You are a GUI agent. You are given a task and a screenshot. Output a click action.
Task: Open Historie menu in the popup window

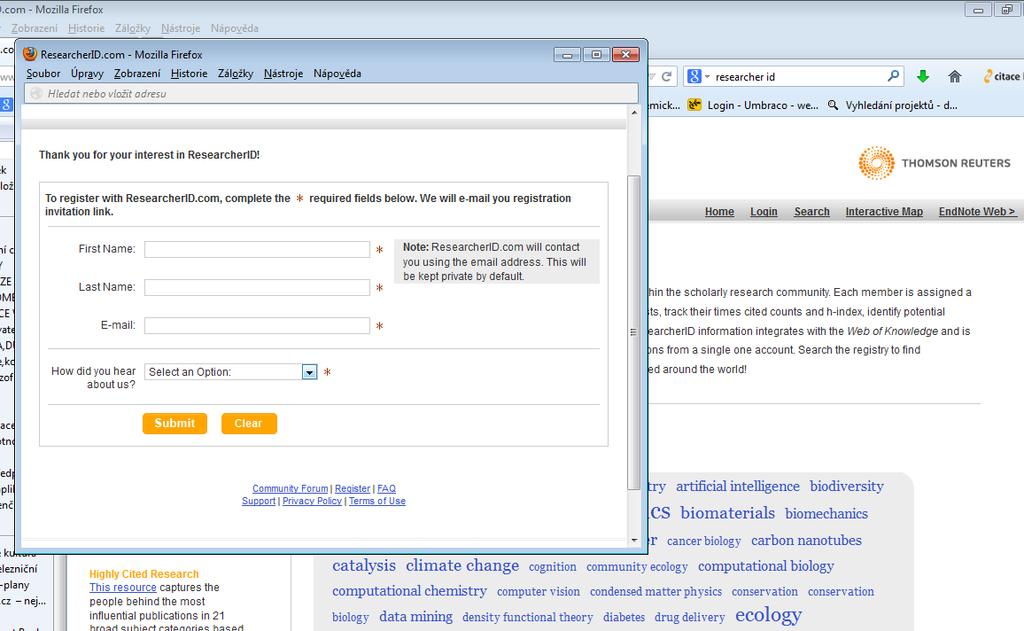click(189, 74)
